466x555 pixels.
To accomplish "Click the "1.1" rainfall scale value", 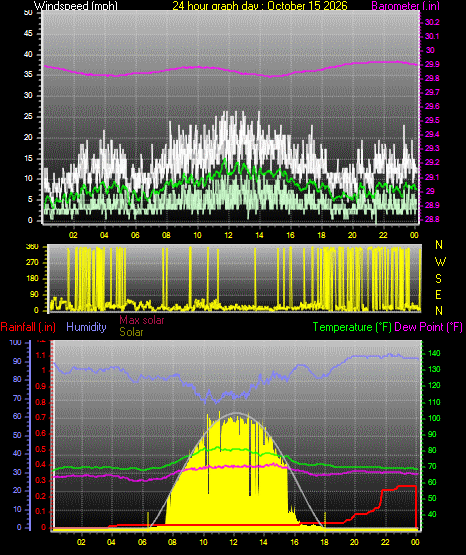I will pos(41,355).
